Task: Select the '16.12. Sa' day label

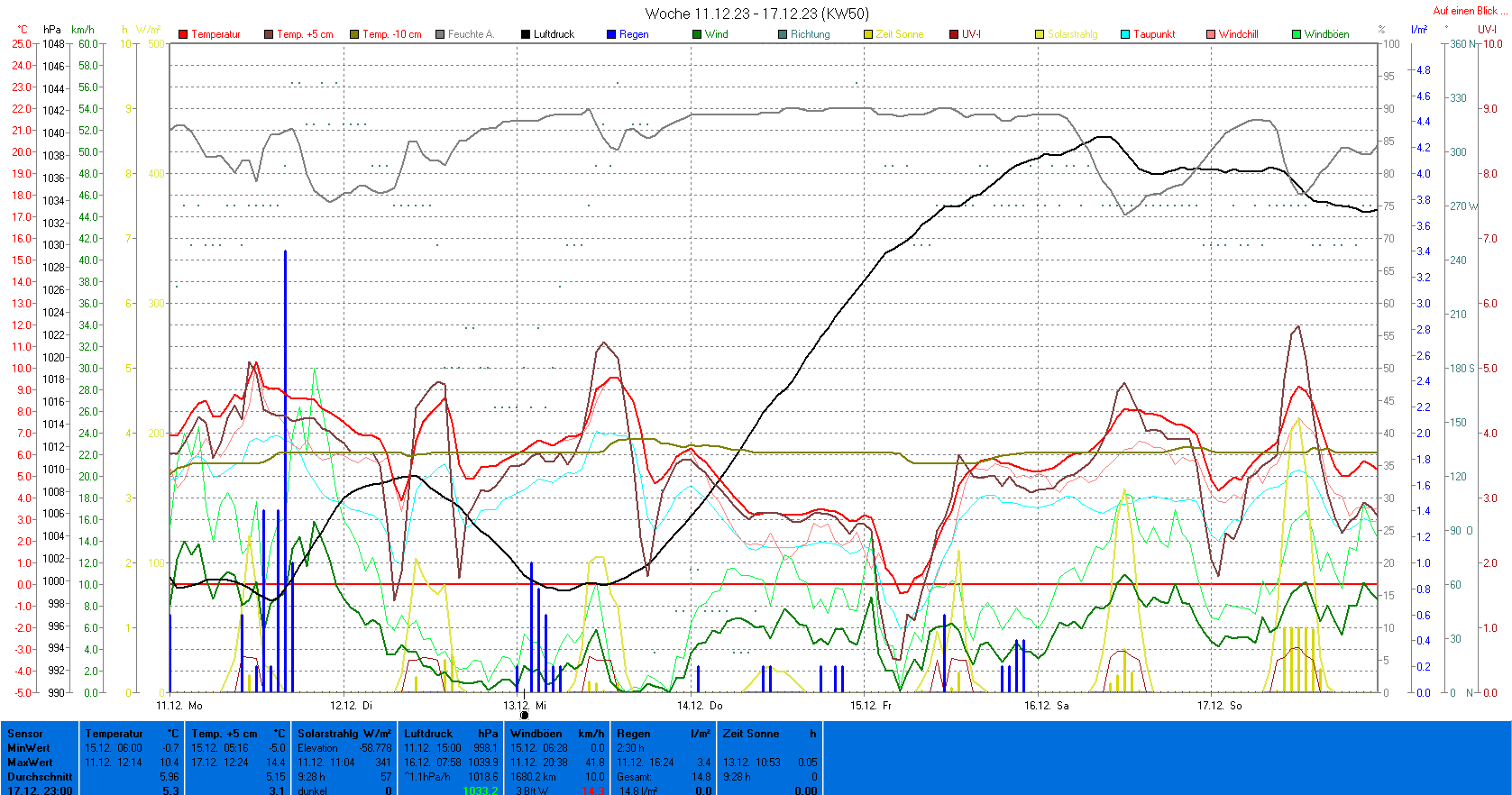Action: click(x=1046, y=706)
